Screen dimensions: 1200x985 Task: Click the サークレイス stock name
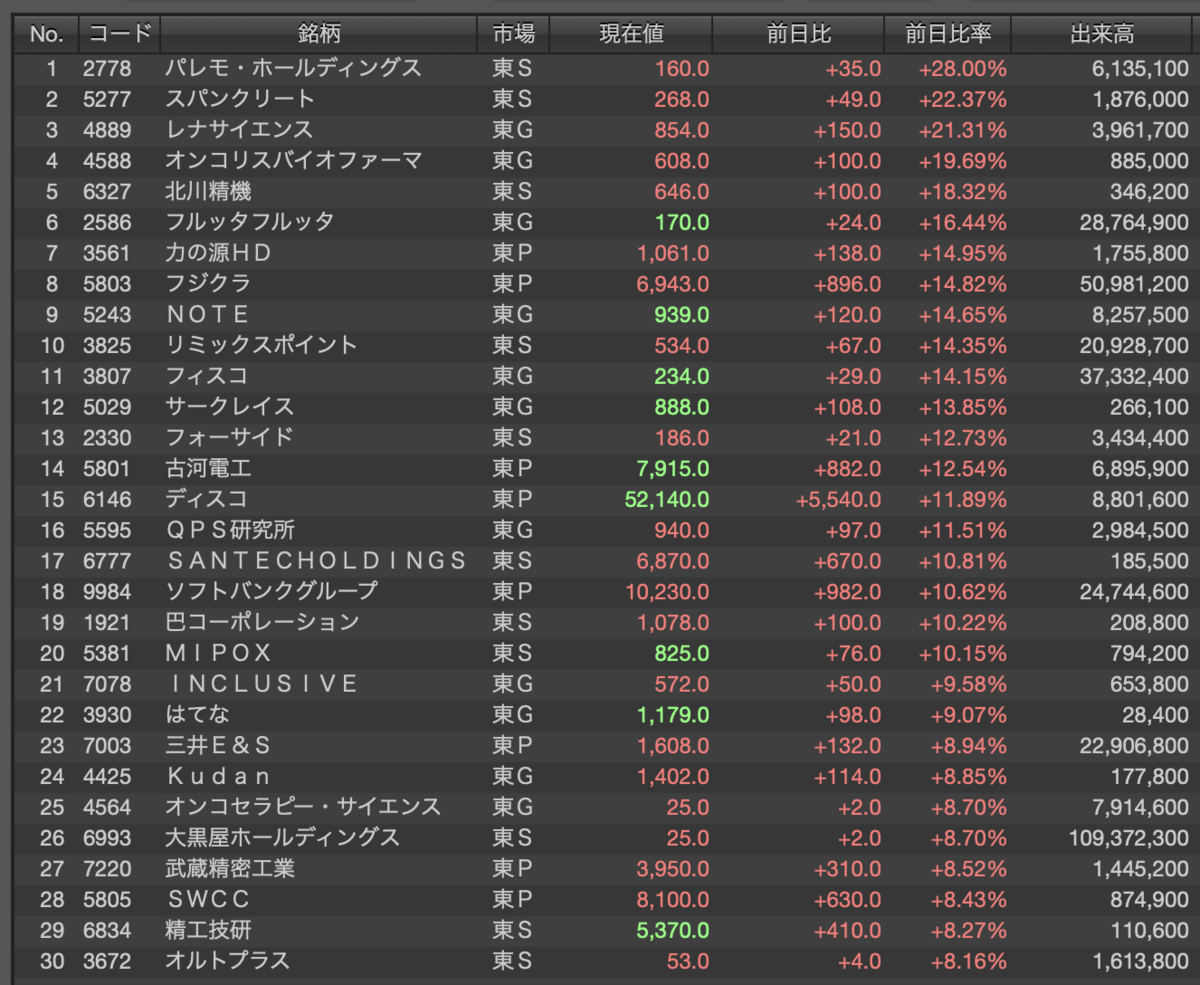click(229, 407)
